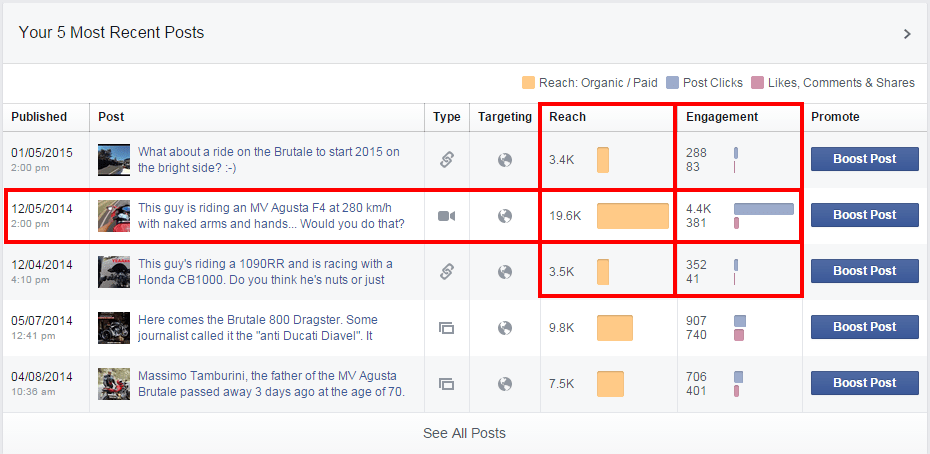Click photo album icon for Brutale 800 Dragster post
This screenshot has height=454, width=930.
(x=447, y=328)
